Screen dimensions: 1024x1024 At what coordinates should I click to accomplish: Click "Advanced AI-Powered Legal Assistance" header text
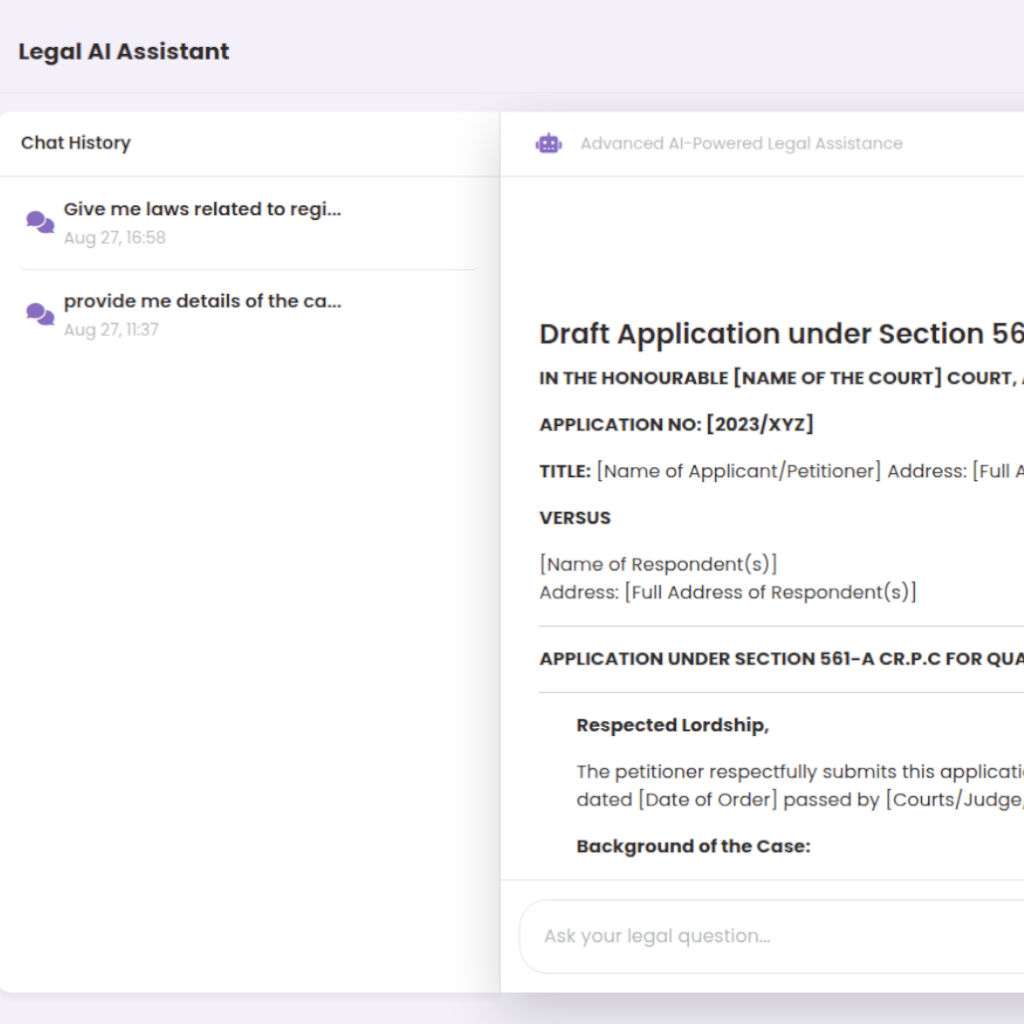click(741, 144)
